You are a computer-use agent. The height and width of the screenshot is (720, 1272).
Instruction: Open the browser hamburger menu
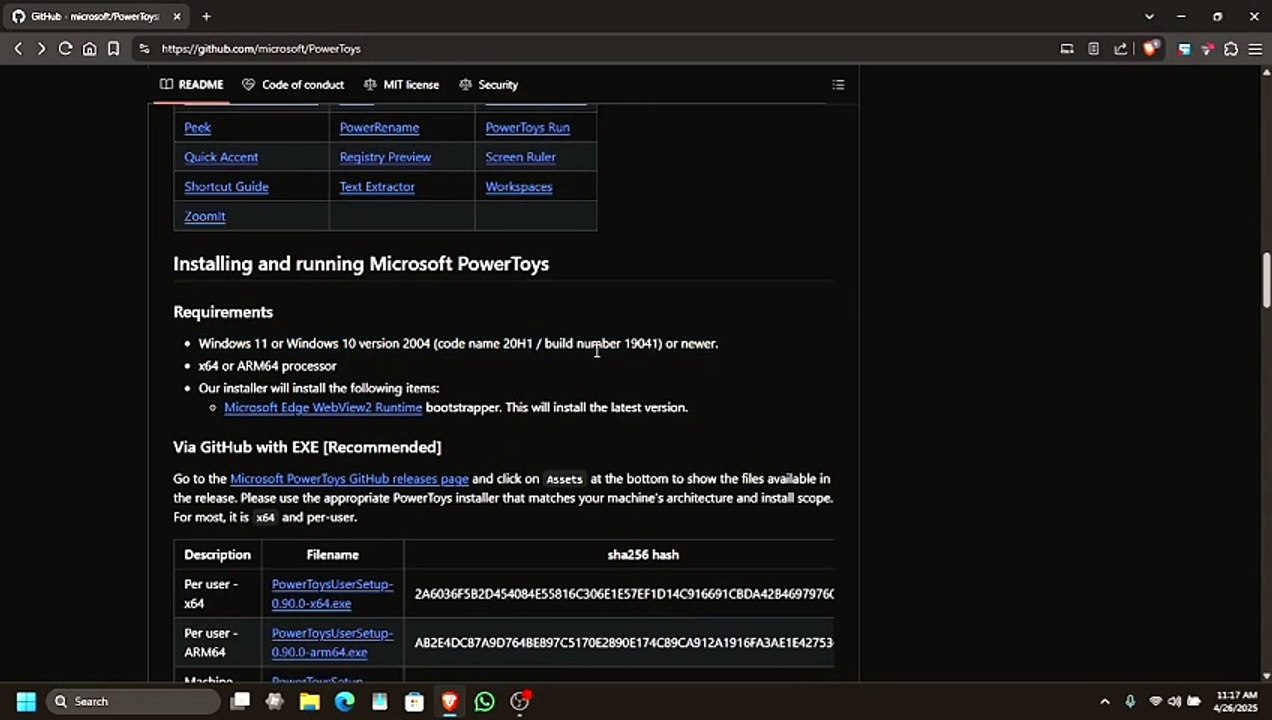pyautogui.click(x=1256, y=48)
